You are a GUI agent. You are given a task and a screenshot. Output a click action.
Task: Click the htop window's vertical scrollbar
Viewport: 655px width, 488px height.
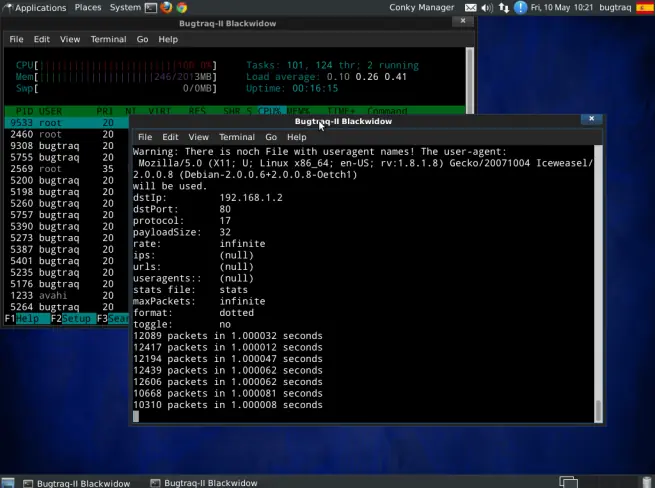point(470,80)
